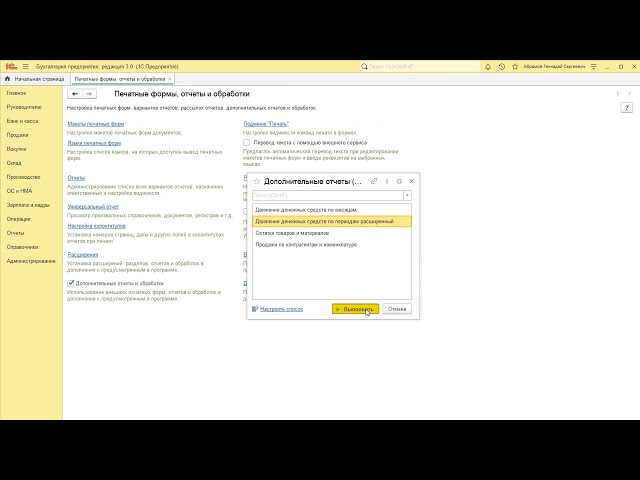
Task: Open the page's more options dots
Action: 618,93
